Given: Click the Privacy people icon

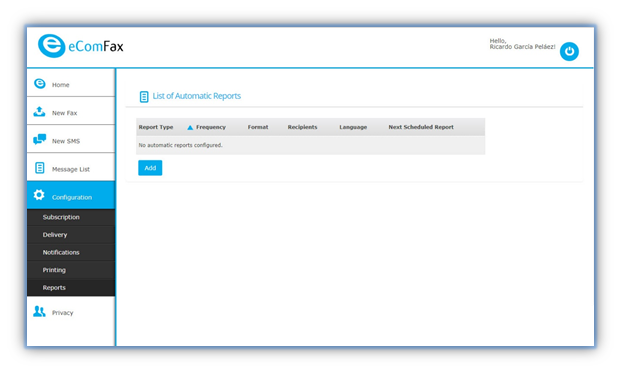Looking at the screenshot, I should [x=39, y=312].
